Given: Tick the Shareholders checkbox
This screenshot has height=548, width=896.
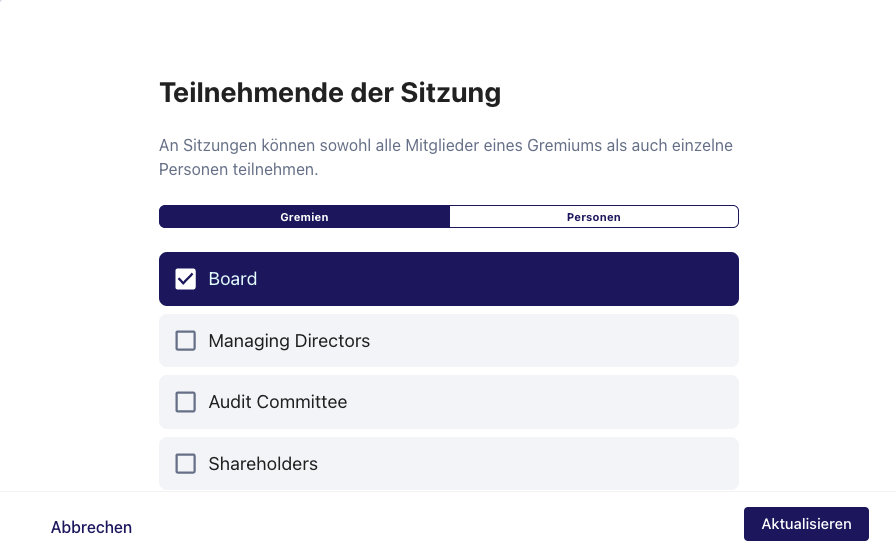Looking at the screenshot, I should pos(185,463).
